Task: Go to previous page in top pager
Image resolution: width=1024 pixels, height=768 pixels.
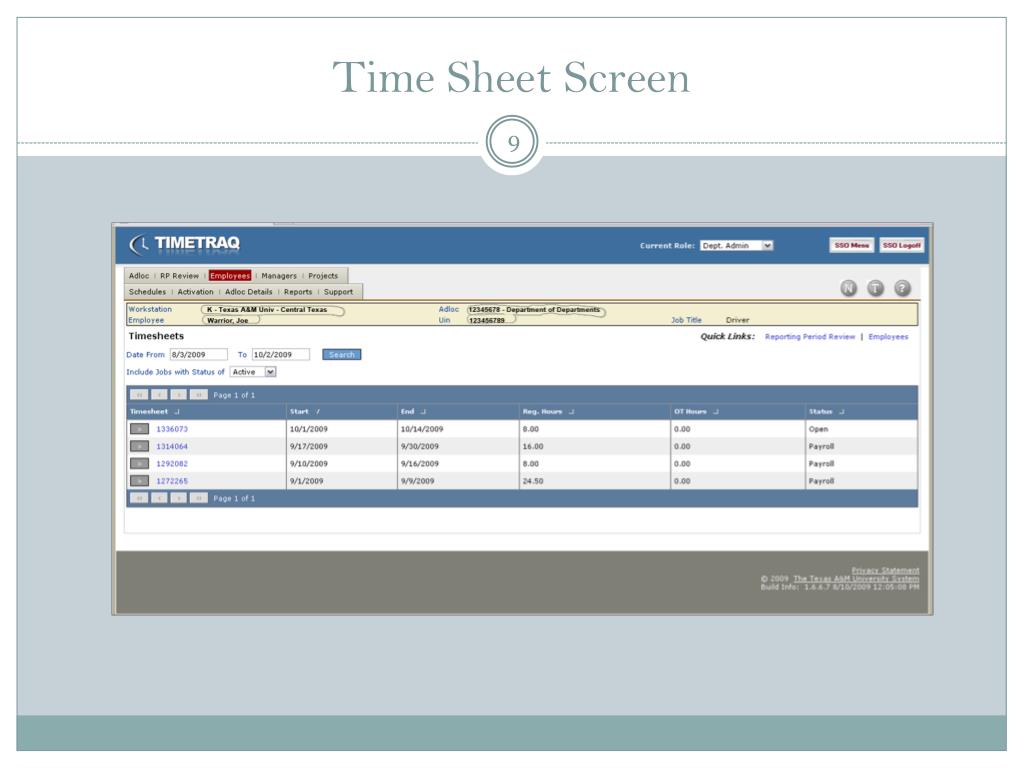Action: 159,394
